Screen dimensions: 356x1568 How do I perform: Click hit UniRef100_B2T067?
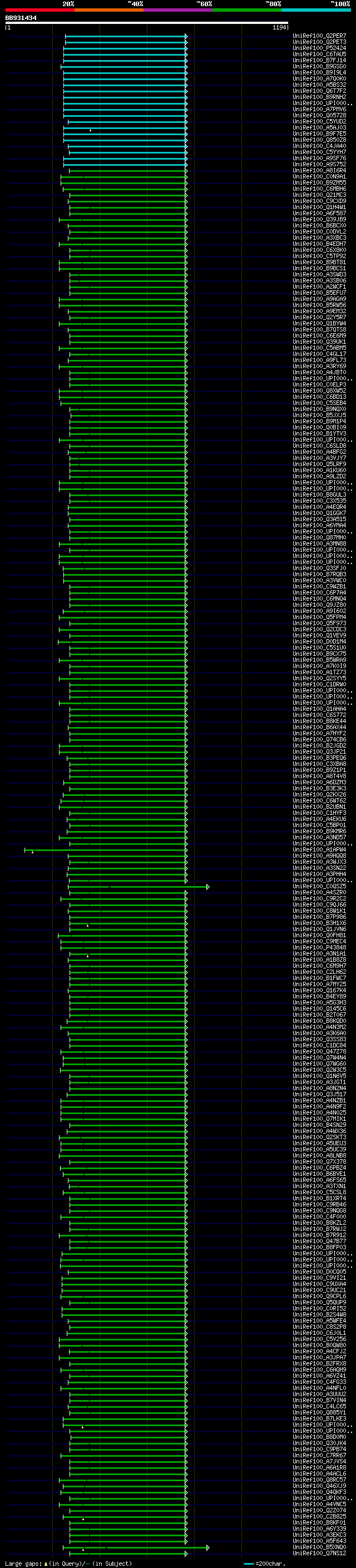coord(319,1015)
